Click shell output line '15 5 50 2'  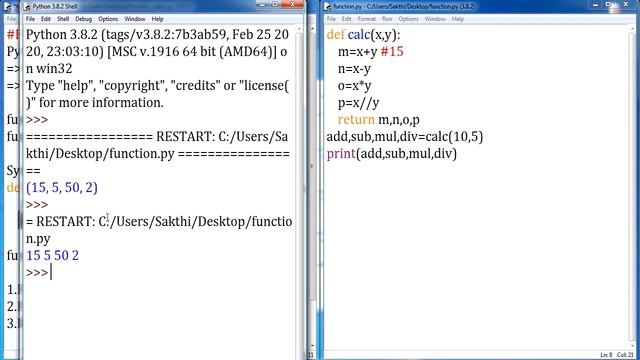(52, 256)
